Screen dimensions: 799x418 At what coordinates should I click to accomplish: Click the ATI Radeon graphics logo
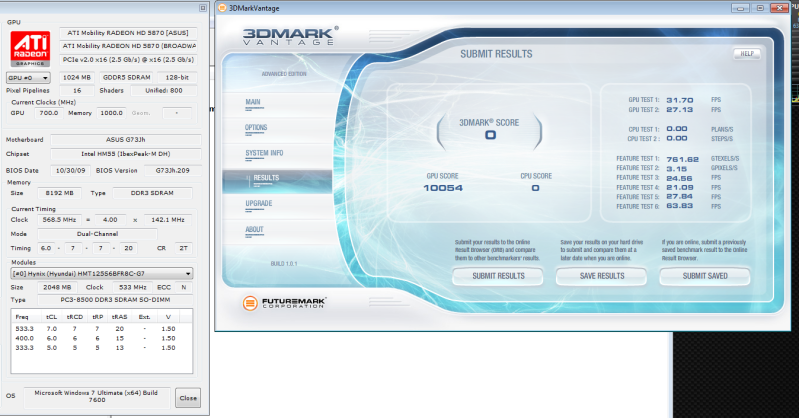[30, 48]
